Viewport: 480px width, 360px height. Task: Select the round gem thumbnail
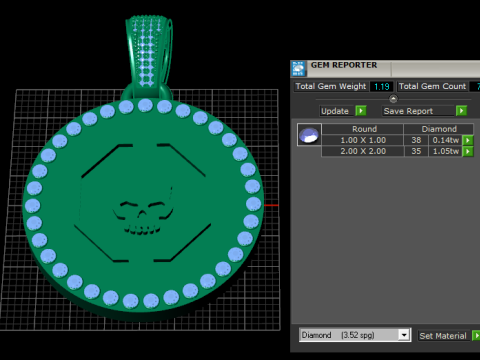point(309,135)
